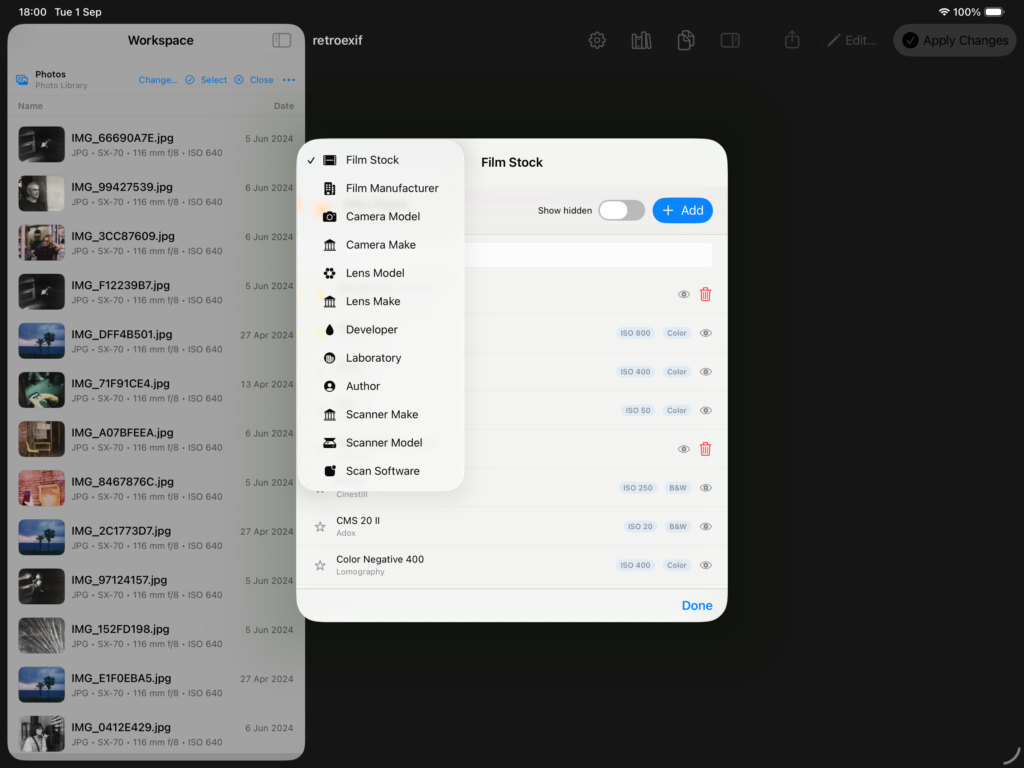
Task: Toggle eye icon beside first trash icon
Action: (x=684, y=295)
